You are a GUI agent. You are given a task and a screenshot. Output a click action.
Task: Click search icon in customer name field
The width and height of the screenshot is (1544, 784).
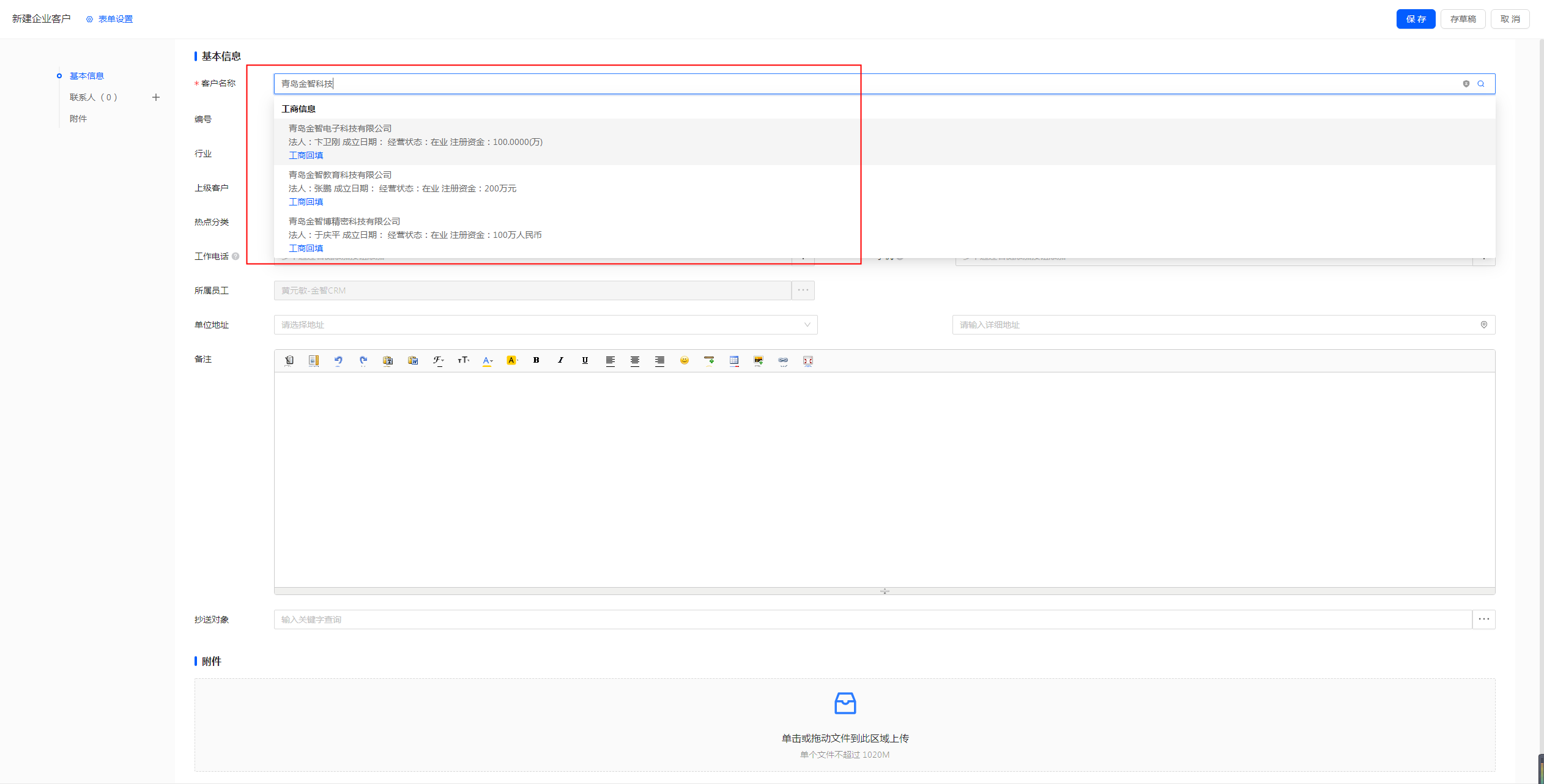(1481, 84)
